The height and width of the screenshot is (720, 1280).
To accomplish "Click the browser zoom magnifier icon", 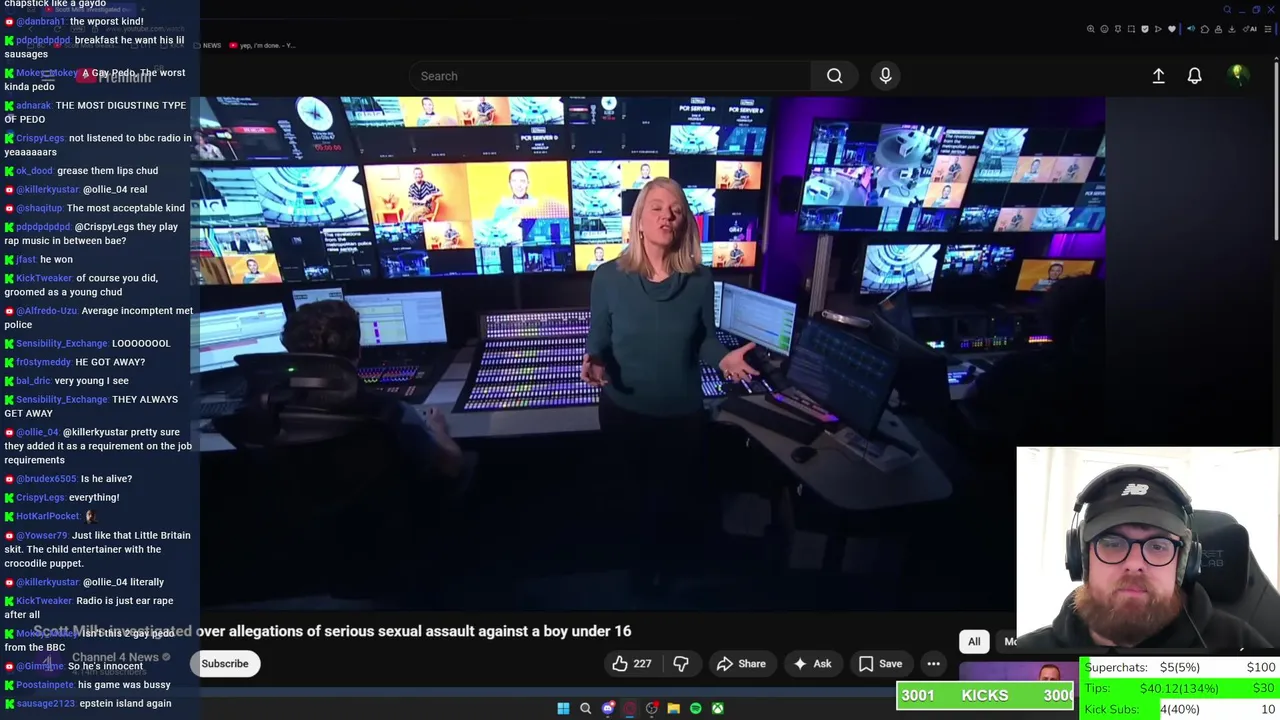I will (1090, 29).
